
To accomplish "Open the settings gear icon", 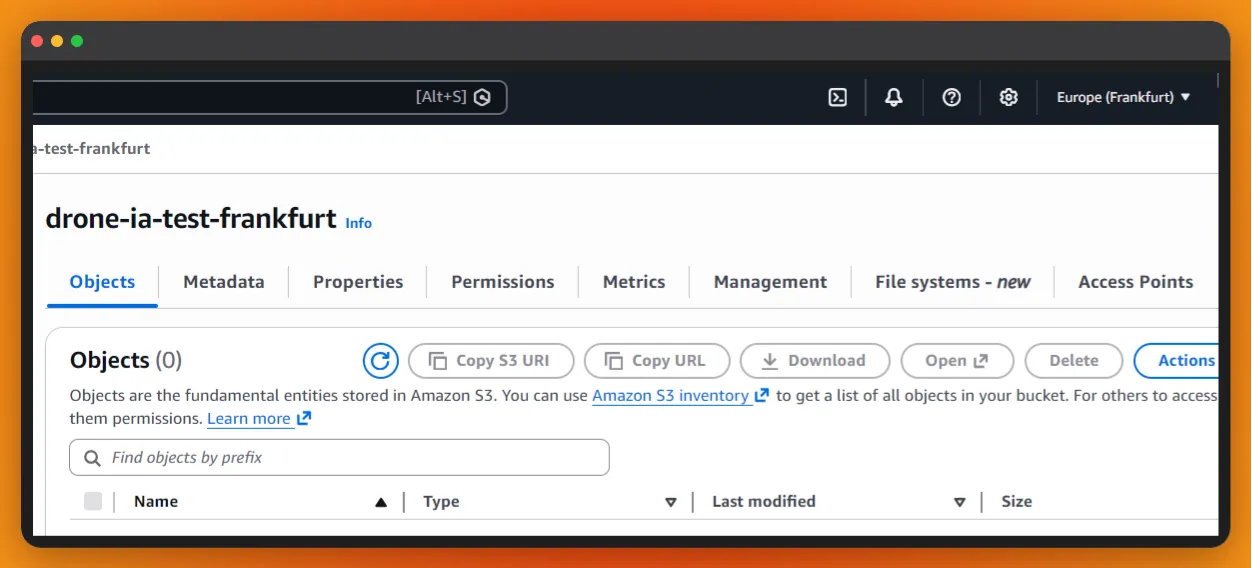I will click(1009, 97).
